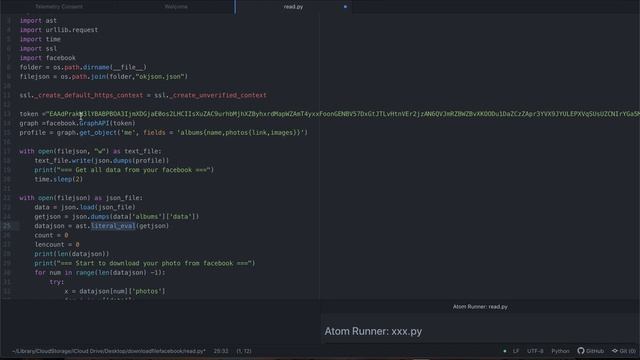Click the 'import ssl' line
The image size is (640, 360).
click(x=38, y=49)
